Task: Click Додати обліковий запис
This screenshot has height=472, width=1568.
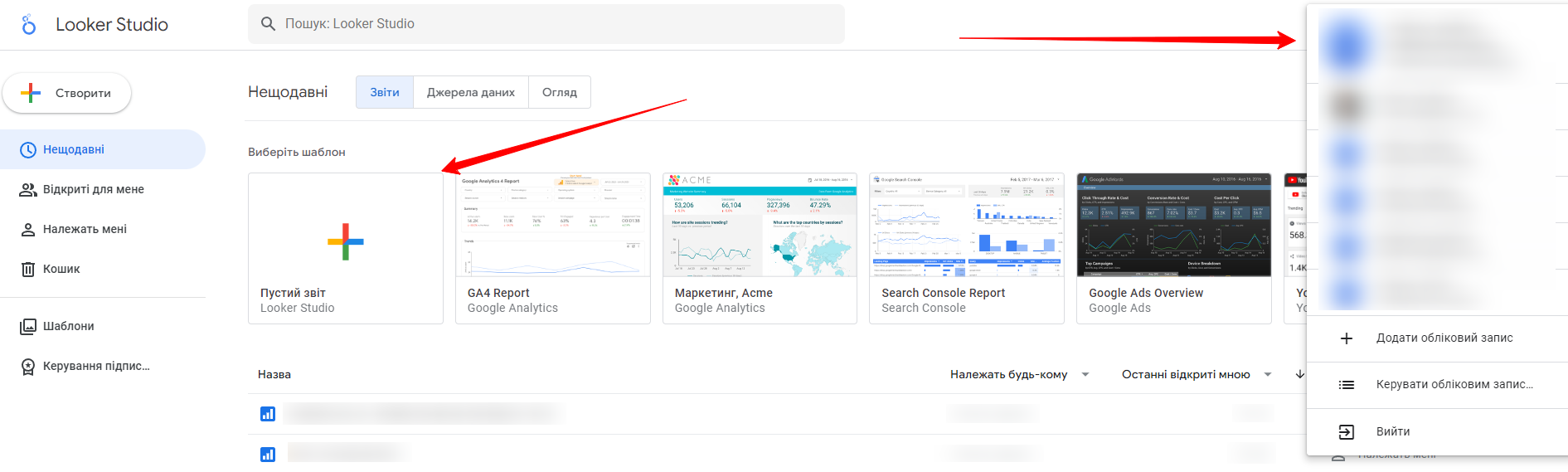Action: (1437, 338)
